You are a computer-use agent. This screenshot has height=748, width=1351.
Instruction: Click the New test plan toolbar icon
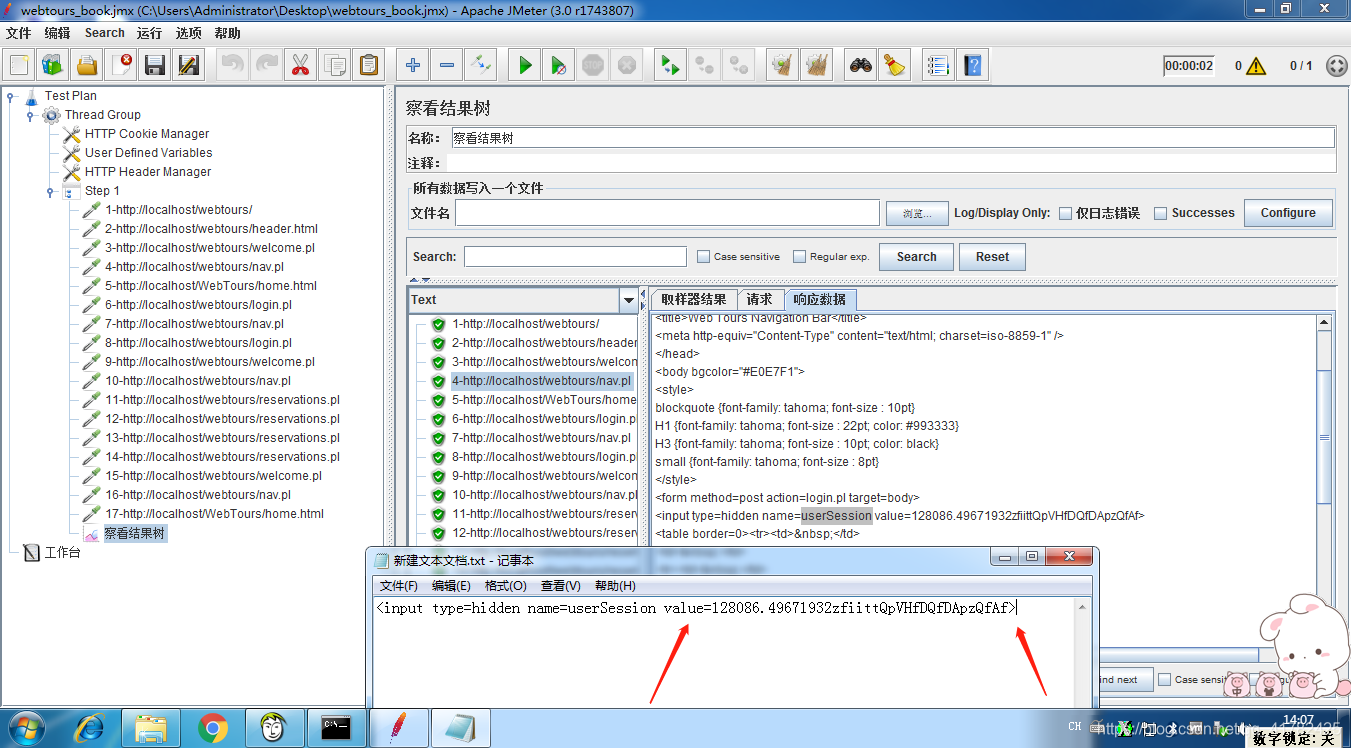click(x=19, y=66)
